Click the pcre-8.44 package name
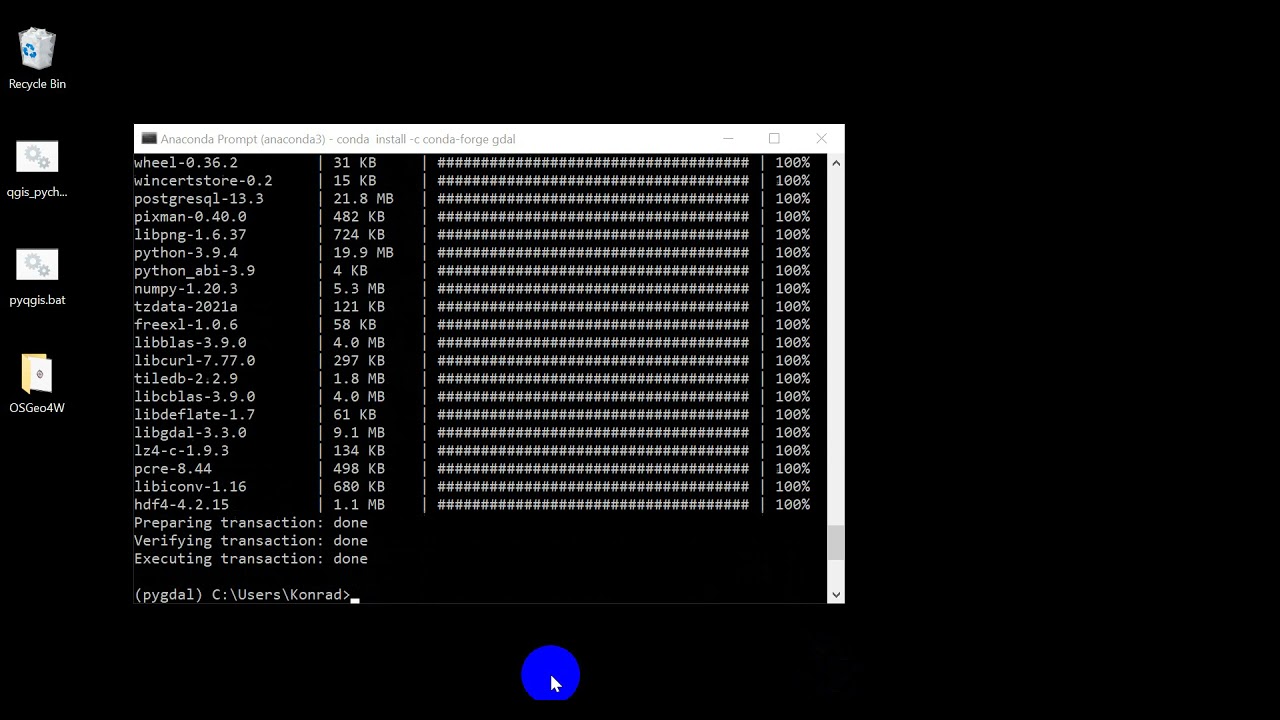The width and height of the screenshot is (1280, 720). point(173,469)
